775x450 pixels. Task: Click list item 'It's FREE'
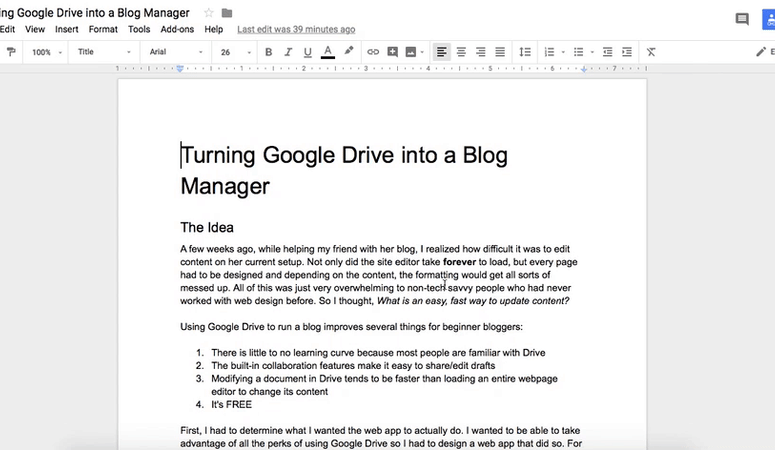(x=231, y=405)
